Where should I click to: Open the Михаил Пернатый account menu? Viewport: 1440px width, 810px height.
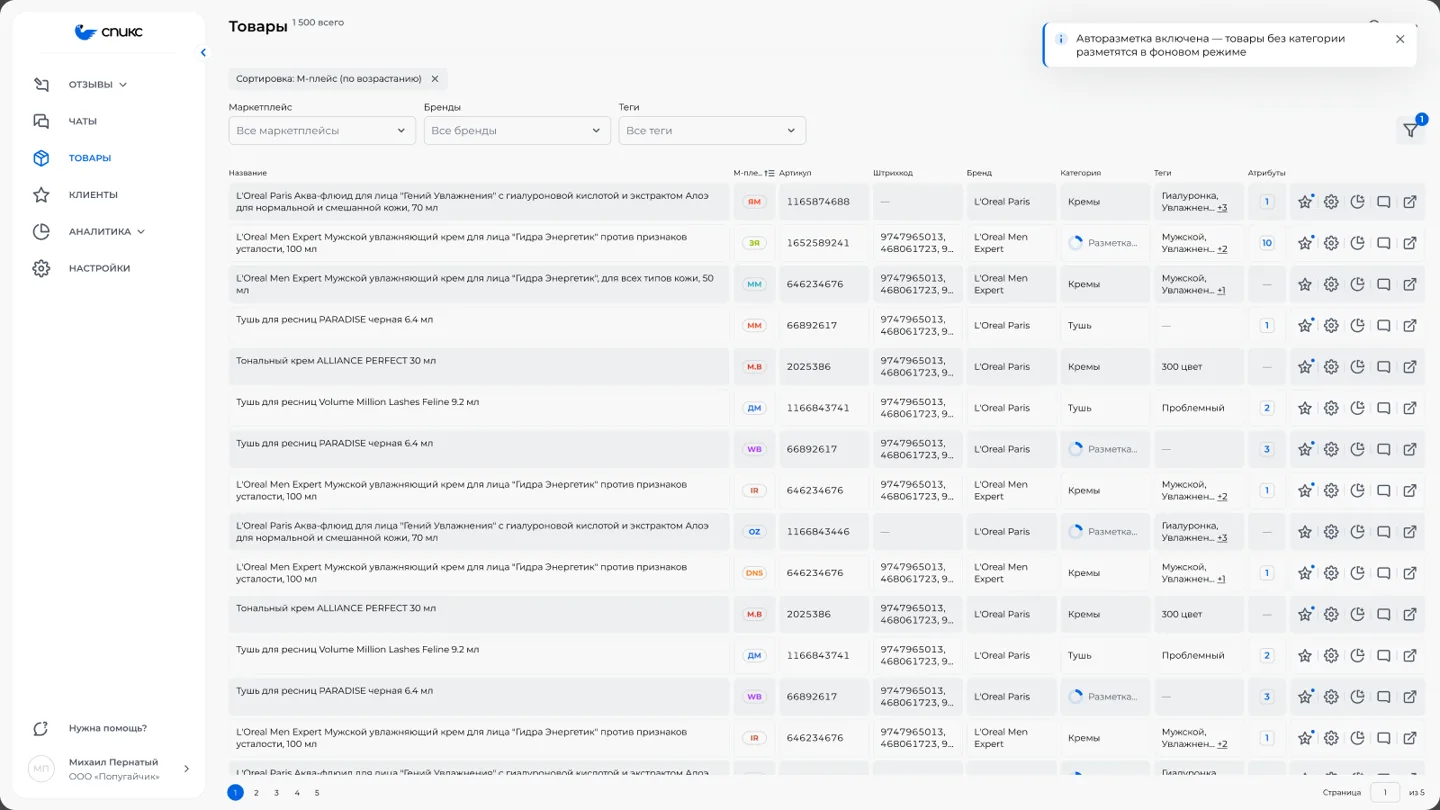pos(109,769)
